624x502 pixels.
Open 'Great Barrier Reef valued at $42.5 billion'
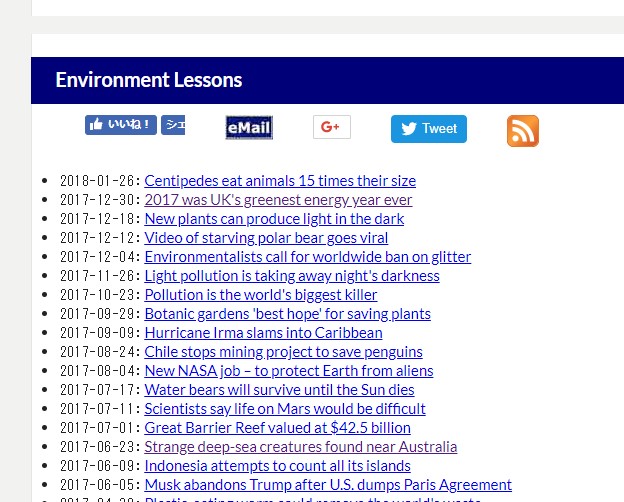click(277, 428)
